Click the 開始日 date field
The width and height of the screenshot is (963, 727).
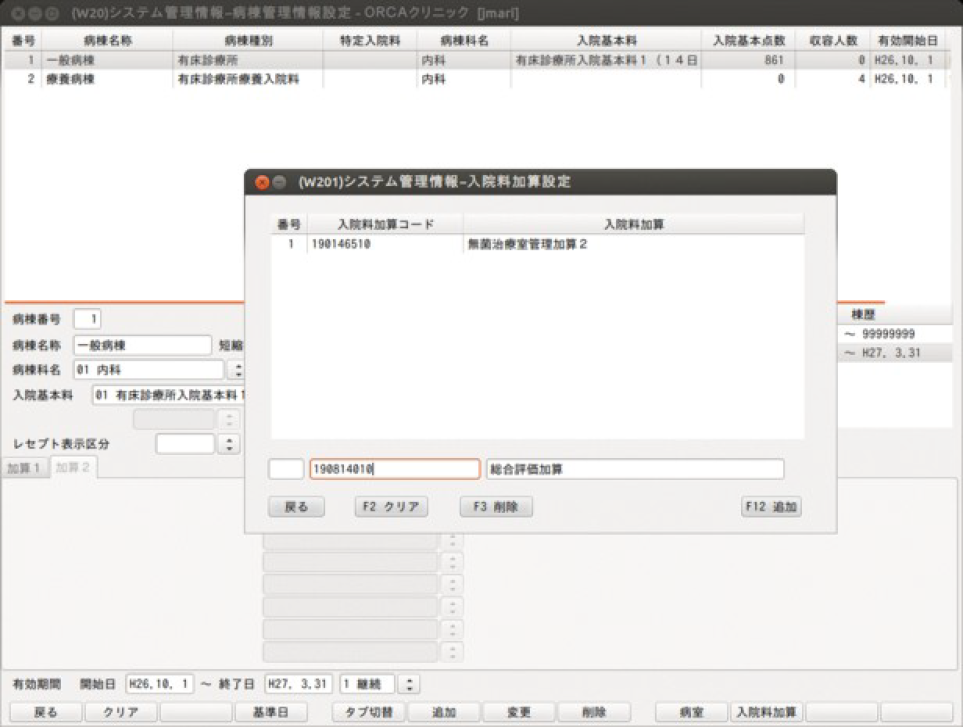(x=159, y=685)
